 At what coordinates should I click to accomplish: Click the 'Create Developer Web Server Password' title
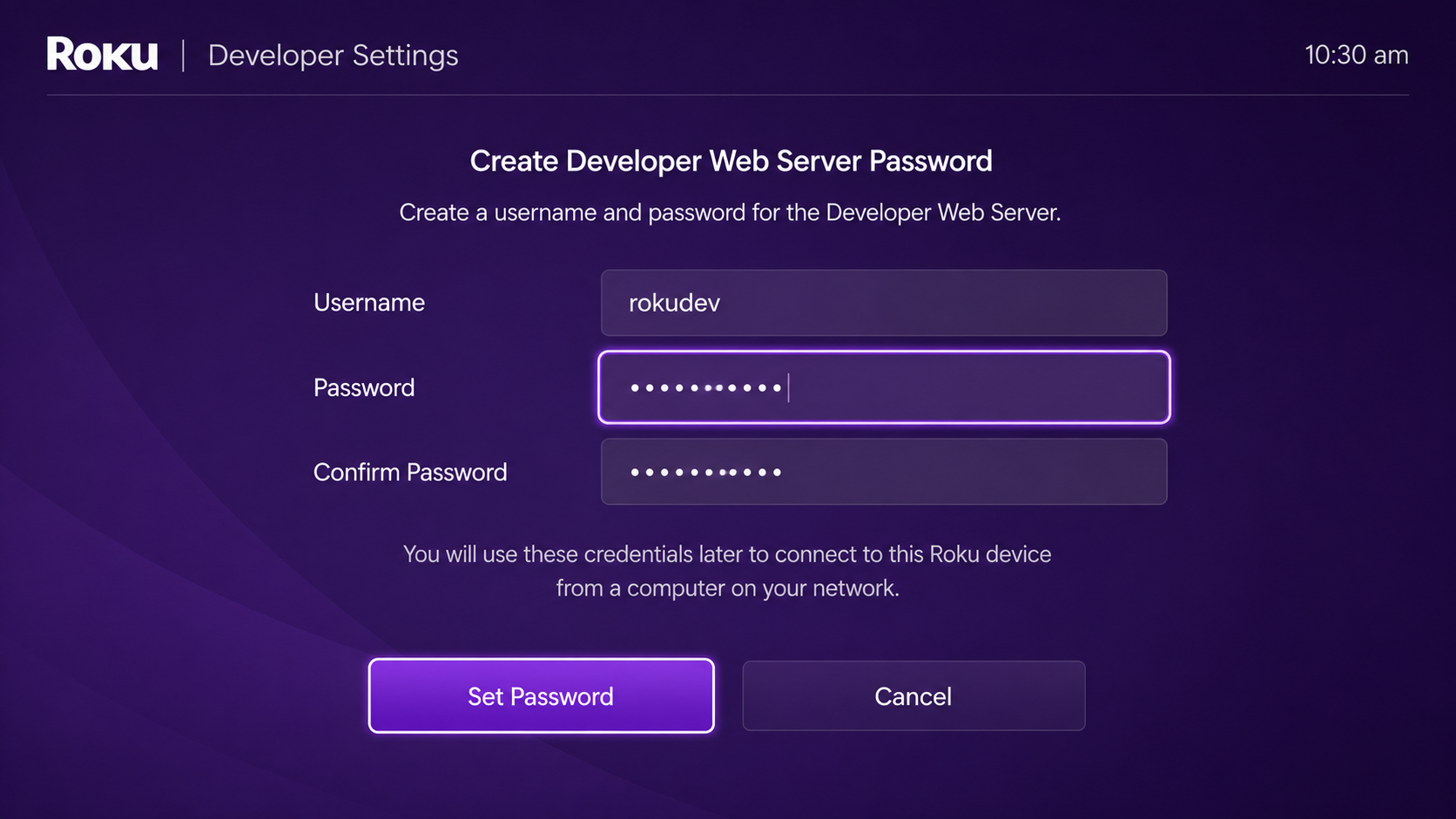coord(731,161)
